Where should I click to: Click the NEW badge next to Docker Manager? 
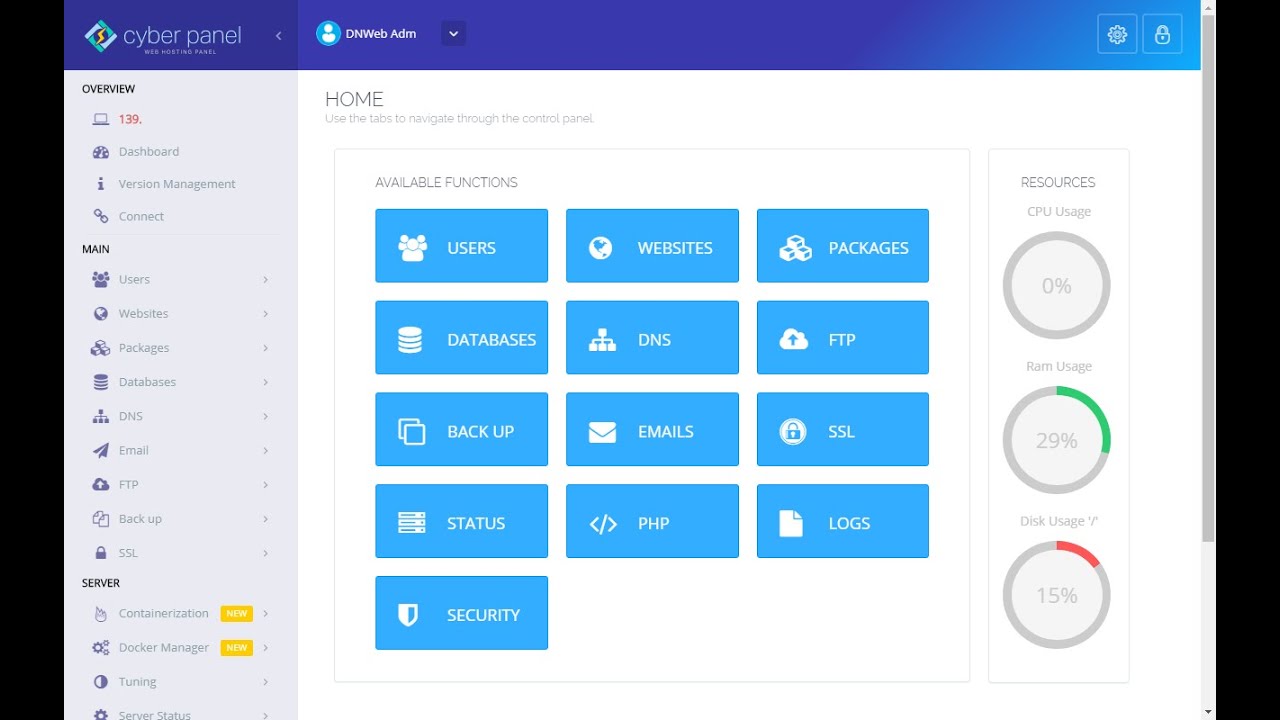pos(237,648)
